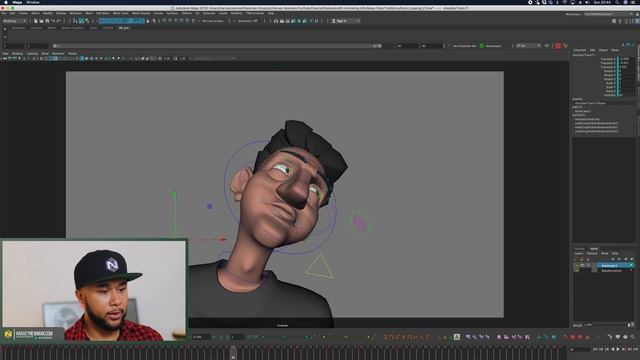
Task: Toggle lock on BaseAnimation layer
Action: pyautogui.click(x=577, y=270)
